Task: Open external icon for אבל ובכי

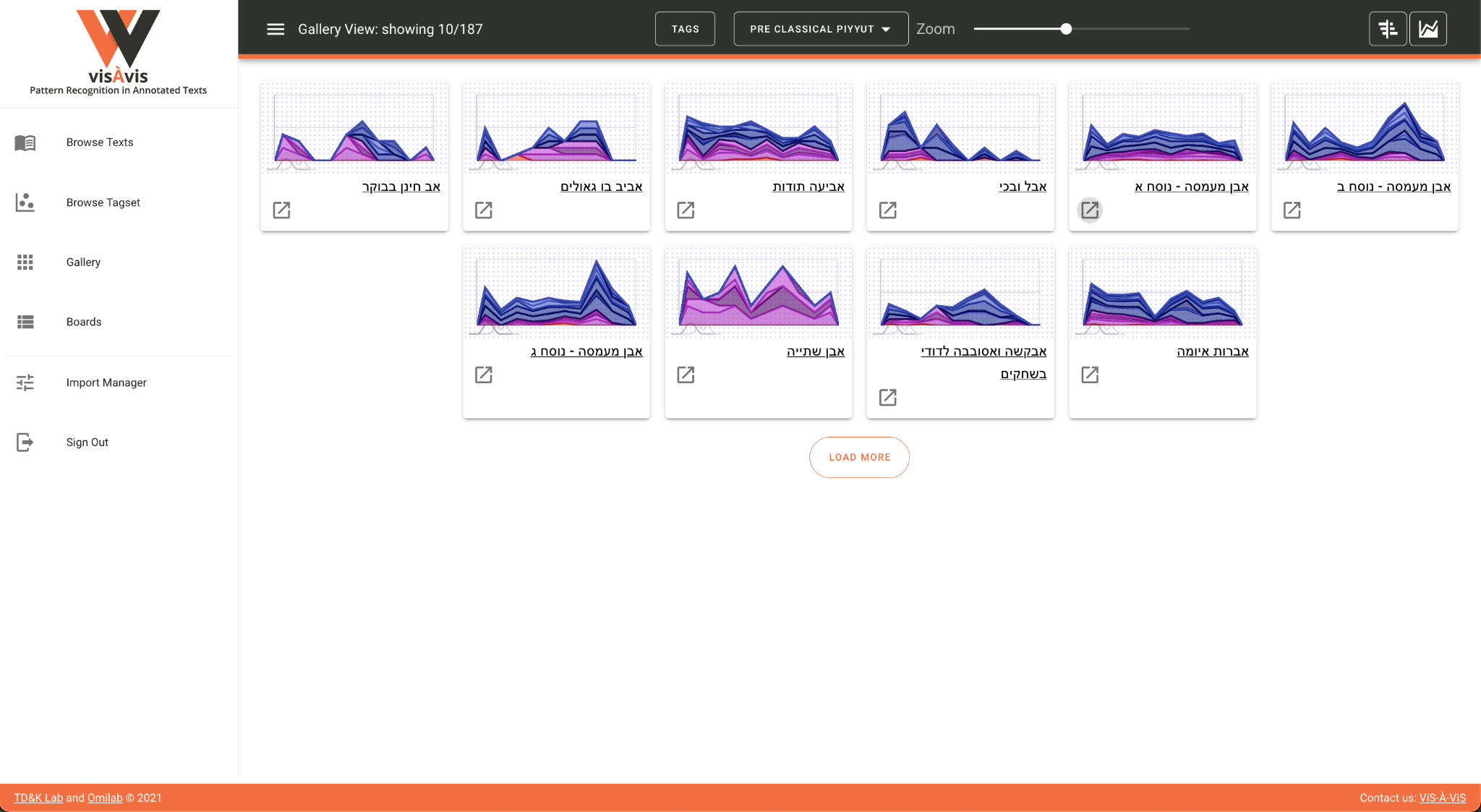Action: coord(888,210)
